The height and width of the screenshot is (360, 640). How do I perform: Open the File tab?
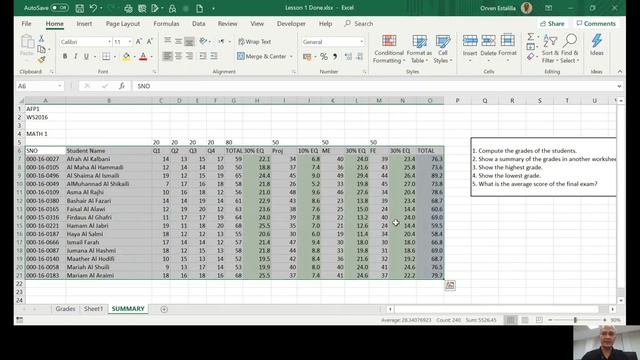tap(26, 24)
